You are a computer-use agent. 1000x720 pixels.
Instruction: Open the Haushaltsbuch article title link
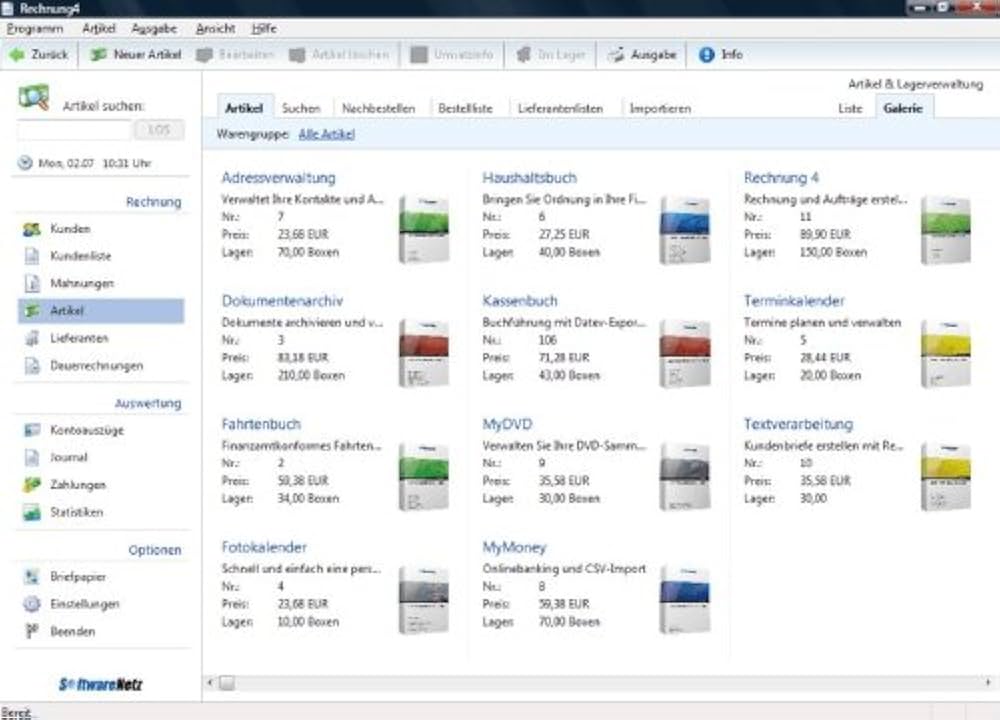(529, 177)
